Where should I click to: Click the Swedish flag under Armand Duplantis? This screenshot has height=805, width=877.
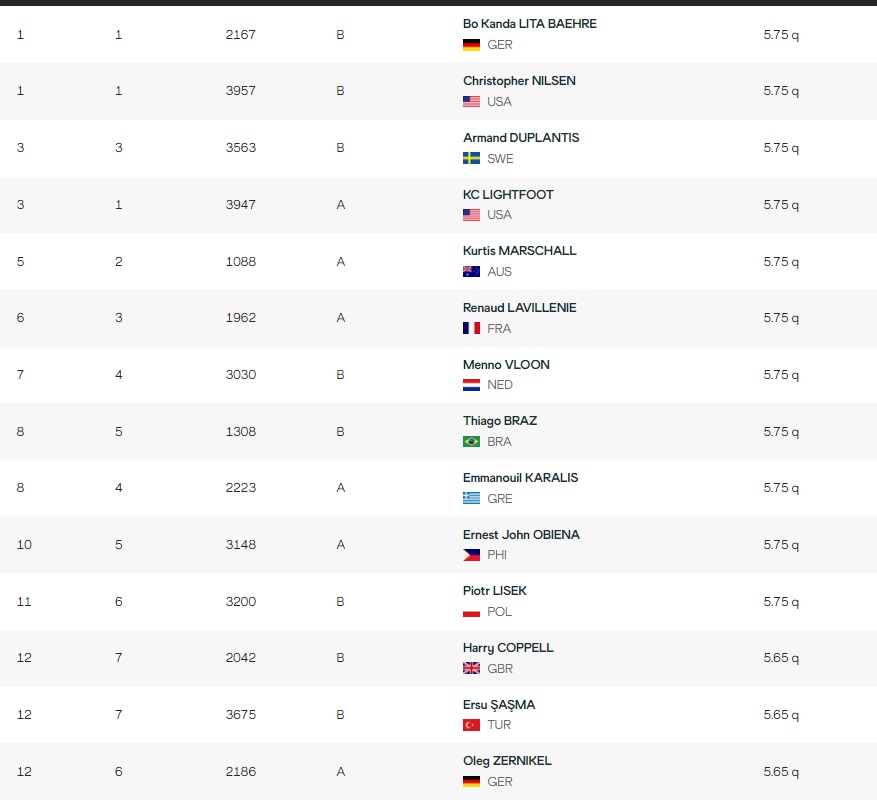pos(471,159)
